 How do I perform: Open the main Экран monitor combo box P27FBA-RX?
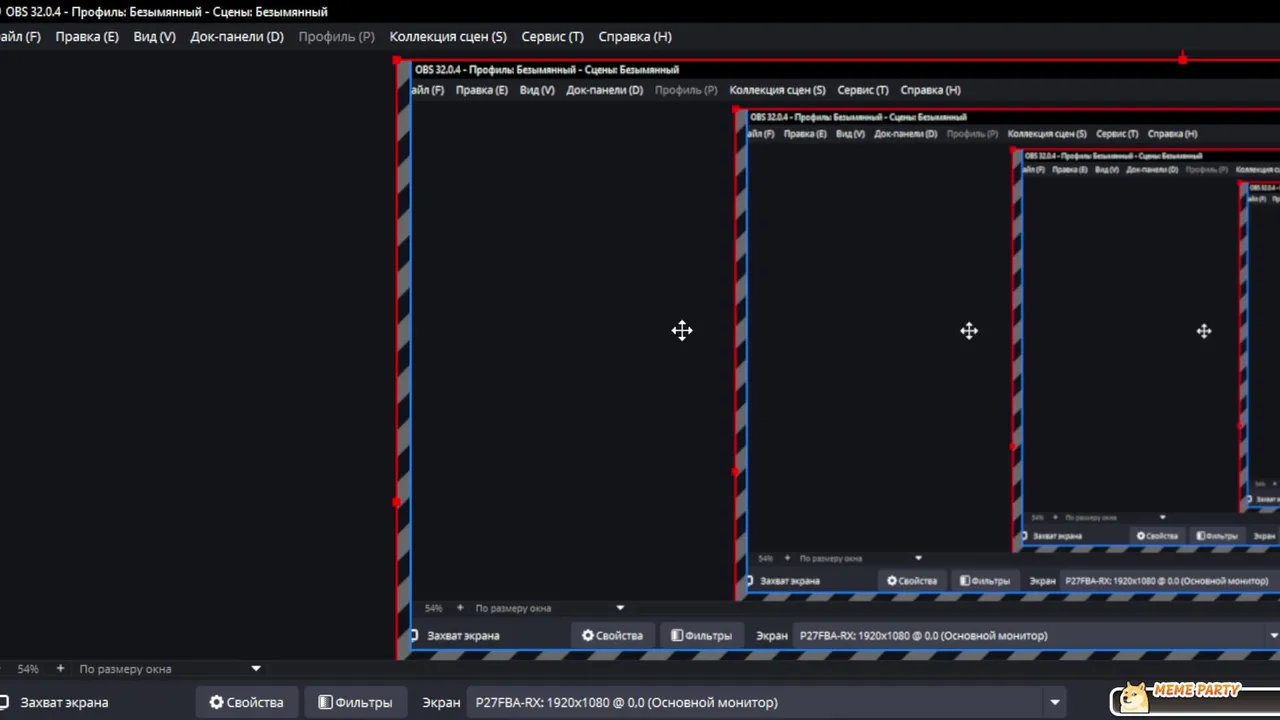point(765,702)
